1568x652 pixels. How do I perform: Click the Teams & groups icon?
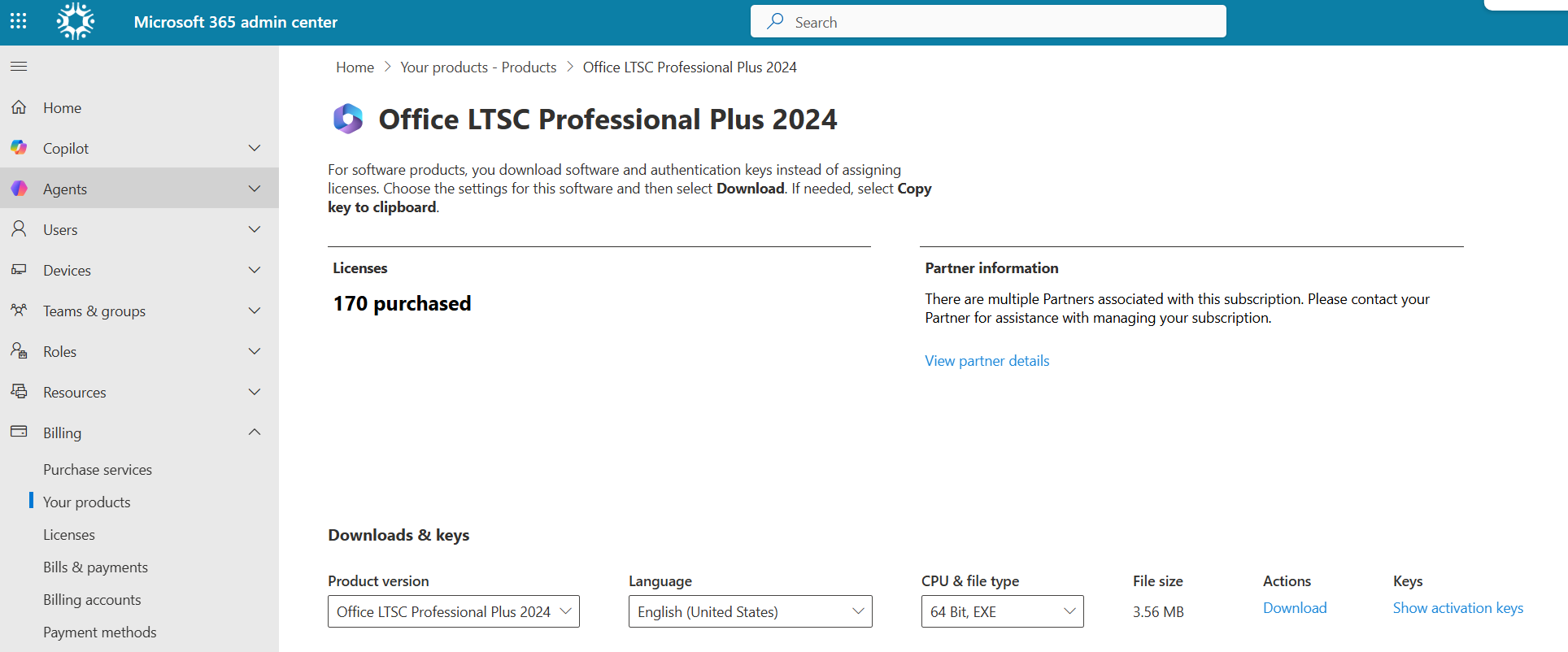coord(19,310)
